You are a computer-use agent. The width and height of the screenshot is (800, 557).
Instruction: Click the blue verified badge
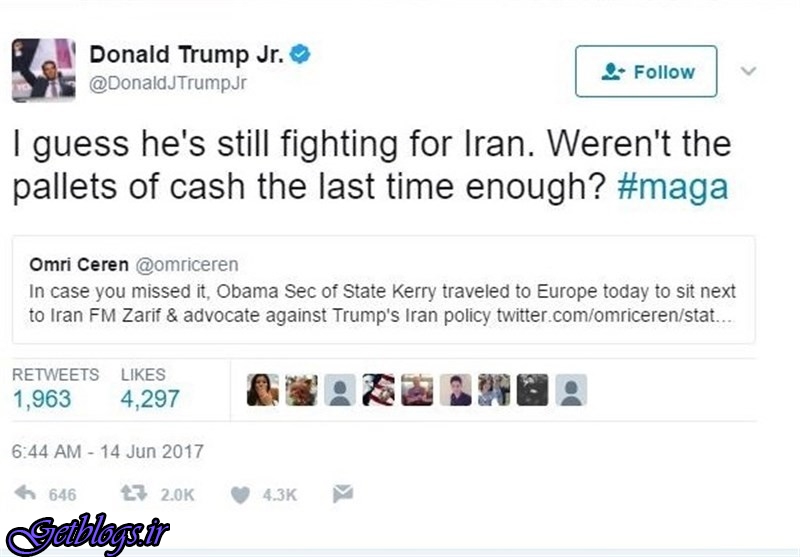tap(300, 54)
